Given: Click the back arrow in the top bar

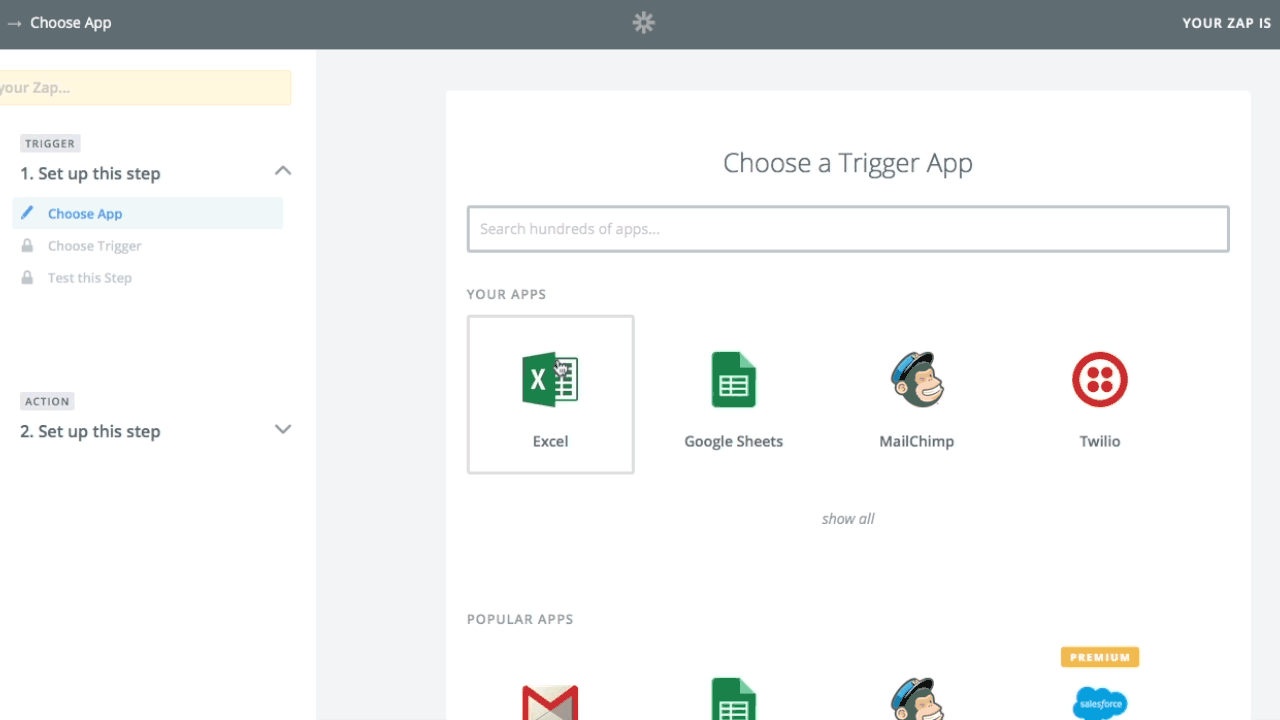Looking at the screenshot, I should [x=14, y=22].
